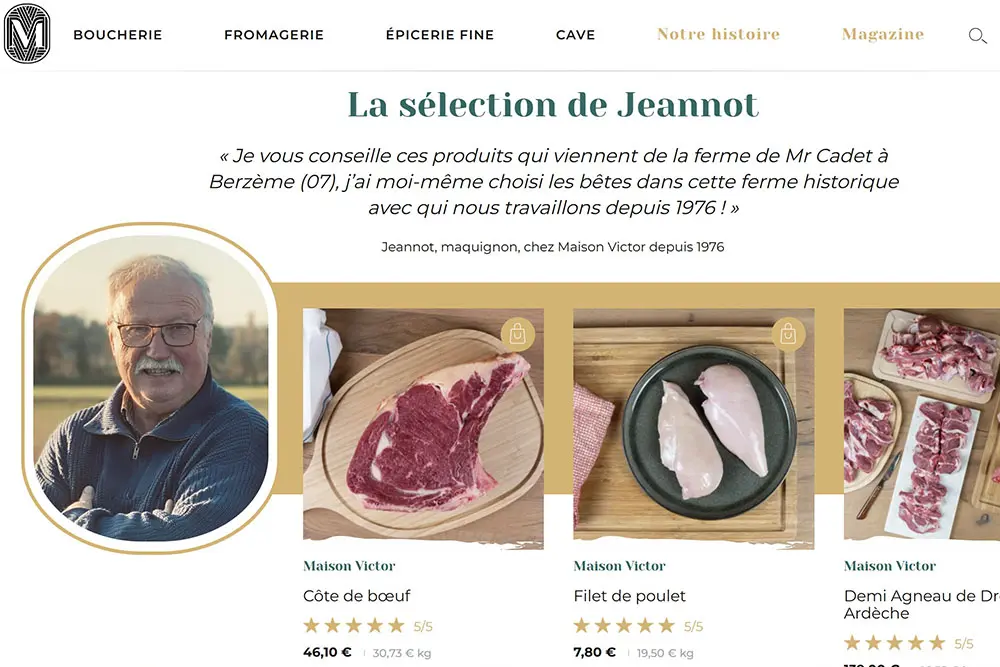Open Filet de poulet product title
1000x667 pixels.
[630, 596]
